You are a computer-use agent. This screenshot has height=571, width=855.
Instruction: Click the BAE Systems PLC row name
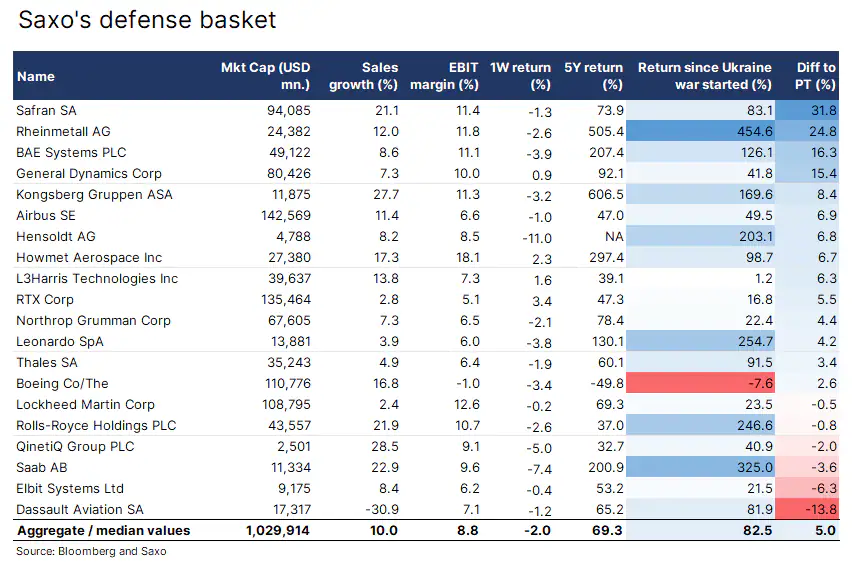71,153
